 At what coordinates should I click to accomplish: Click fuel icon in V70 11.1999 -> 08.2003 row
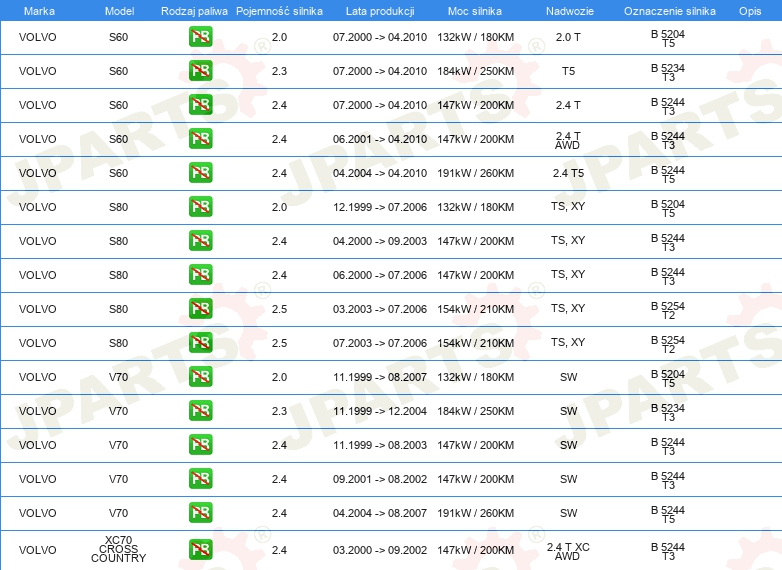pos(200,444)
